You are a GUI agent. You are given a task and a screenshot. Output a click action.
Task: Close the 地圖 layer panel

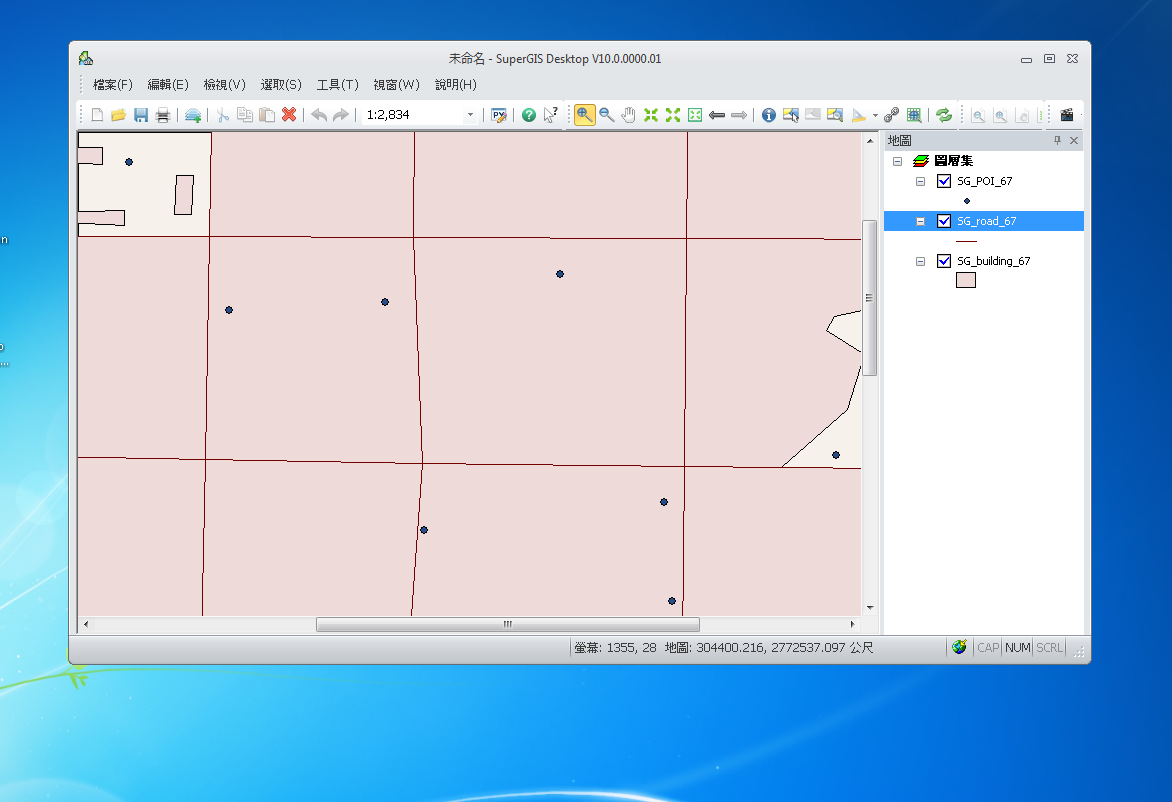coord(1074,141)
